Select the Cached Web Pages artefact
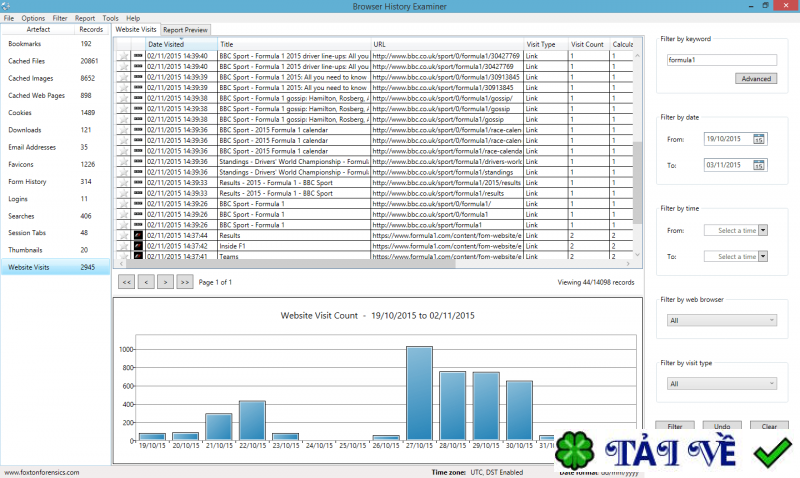 (55, 95)
